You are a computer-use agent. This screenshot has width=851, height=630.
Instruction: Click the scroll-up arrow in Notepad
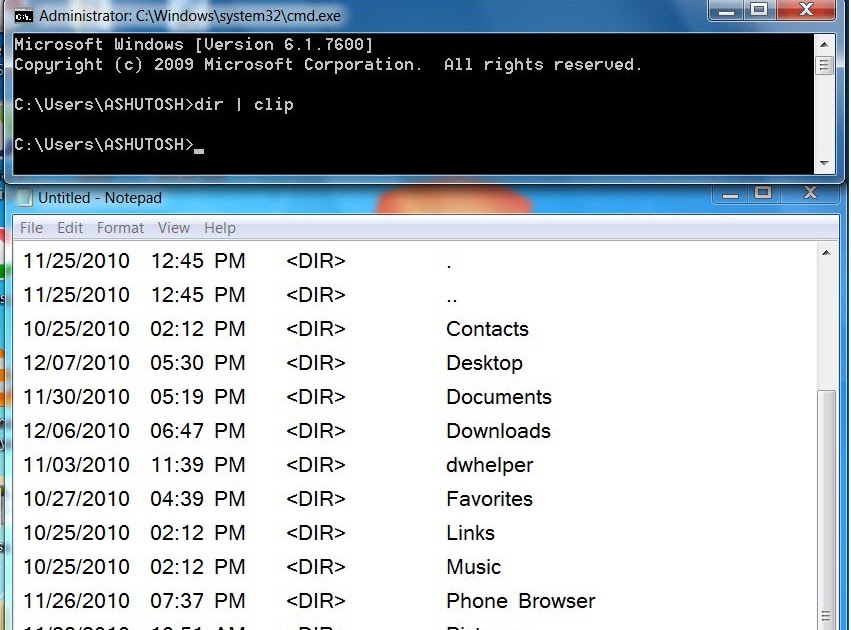(x=828, y=250)
